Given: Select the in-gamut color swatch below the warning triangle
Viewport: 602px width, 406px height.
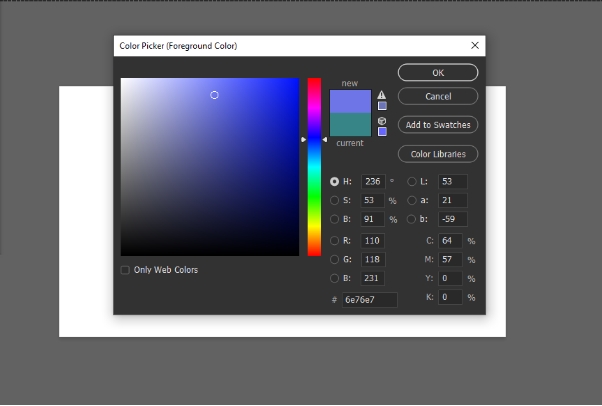Looking at the screenshot, I should tap(382, 106).
